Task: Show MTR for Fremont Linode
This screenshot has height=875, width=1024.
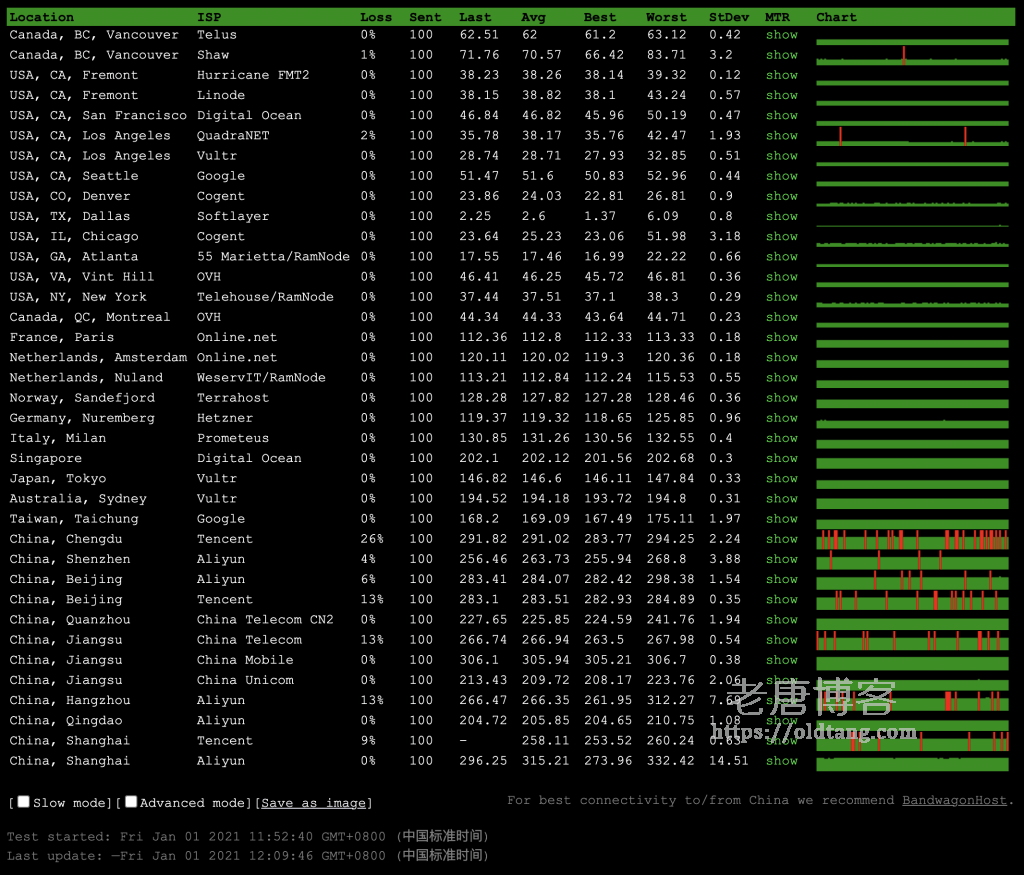Action: (781, 95)
